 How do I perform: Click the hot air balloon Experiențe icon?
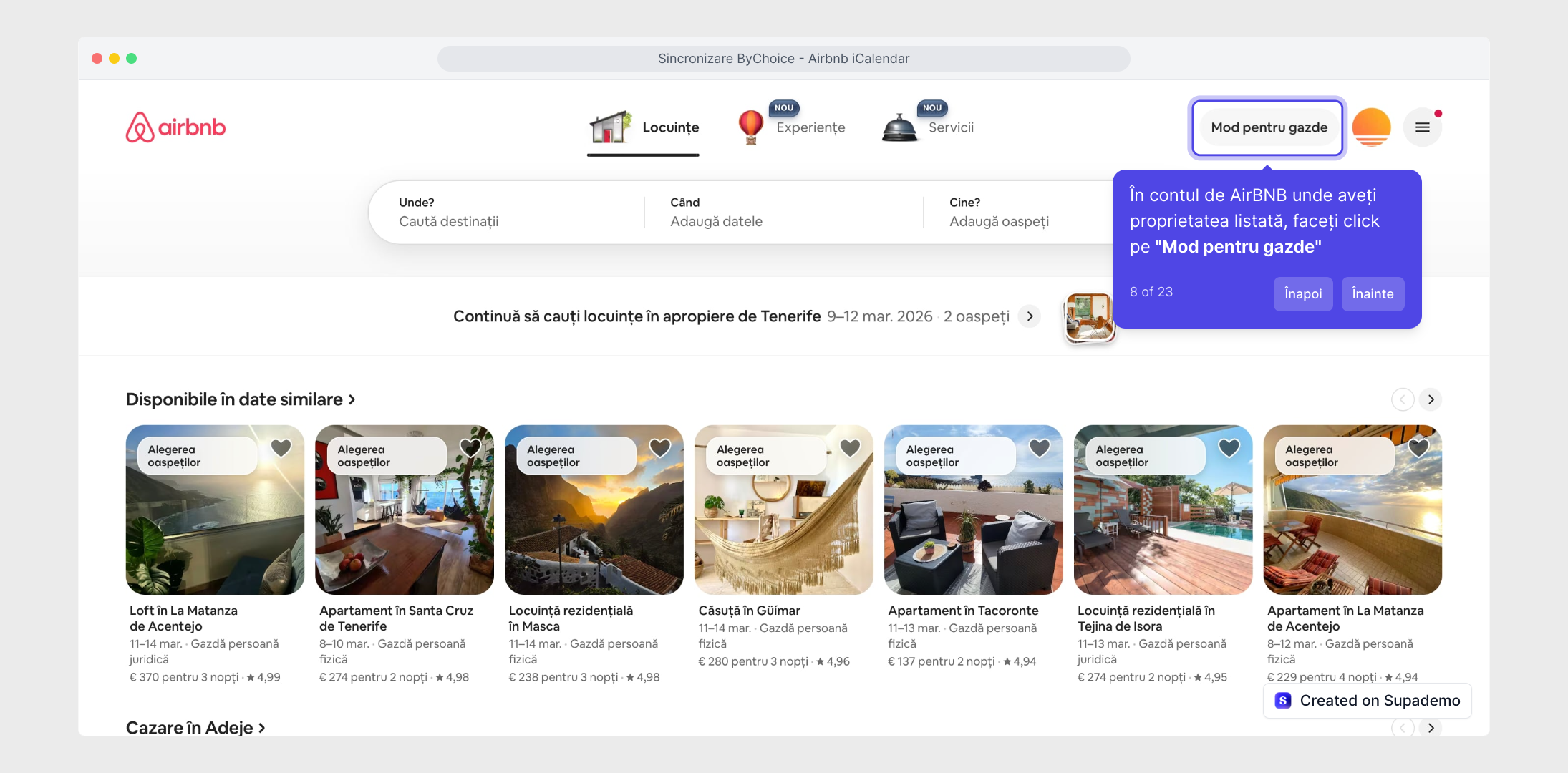(750, 127)
